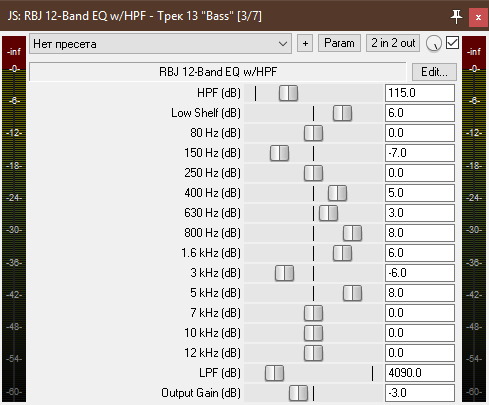Click the 150 Hz slider handle
Image resolution: width=489 pixels, height=405 pixels.
[279, 153]
